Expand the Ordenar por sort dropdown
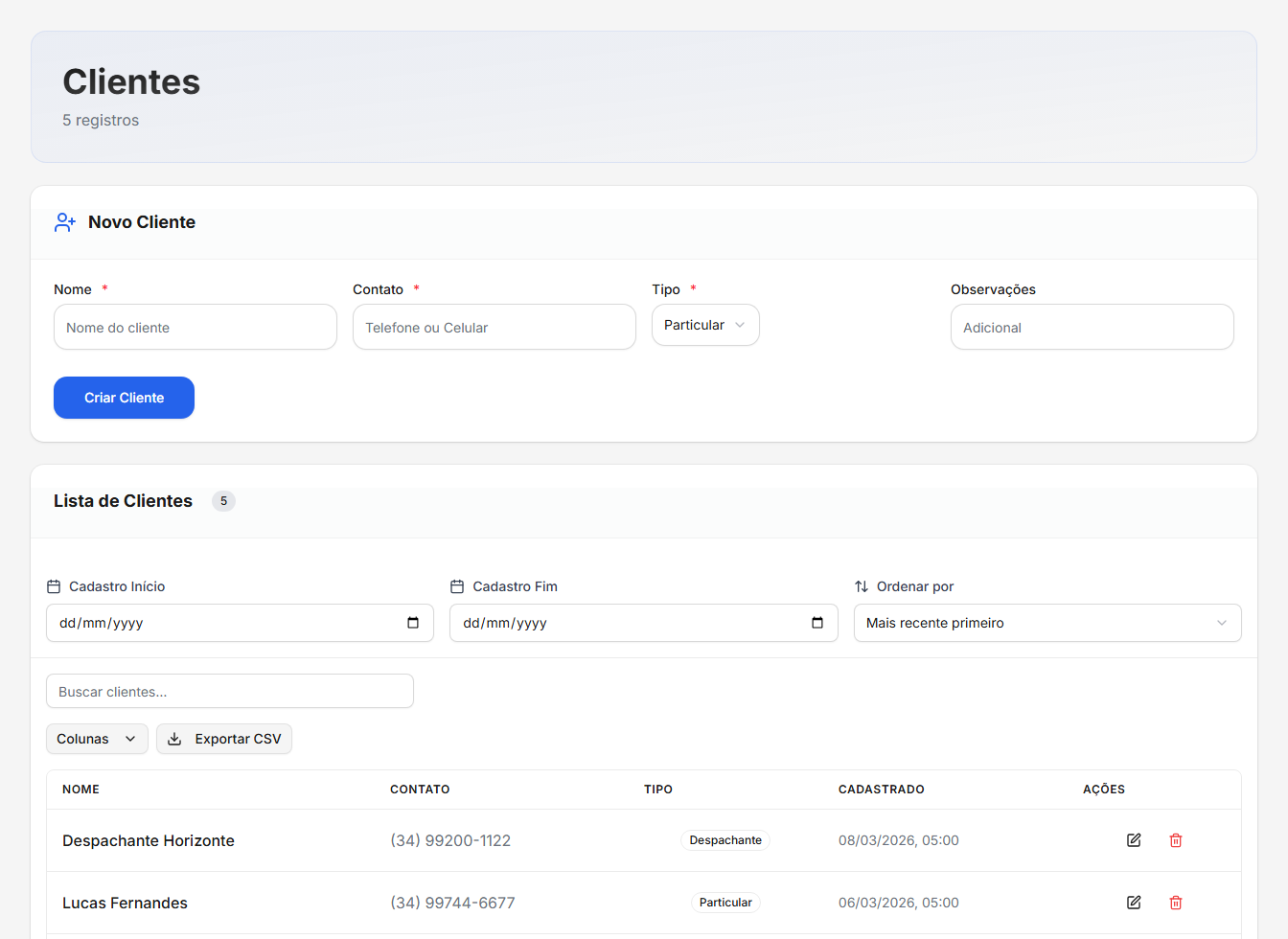 [x=1046, y=623]
